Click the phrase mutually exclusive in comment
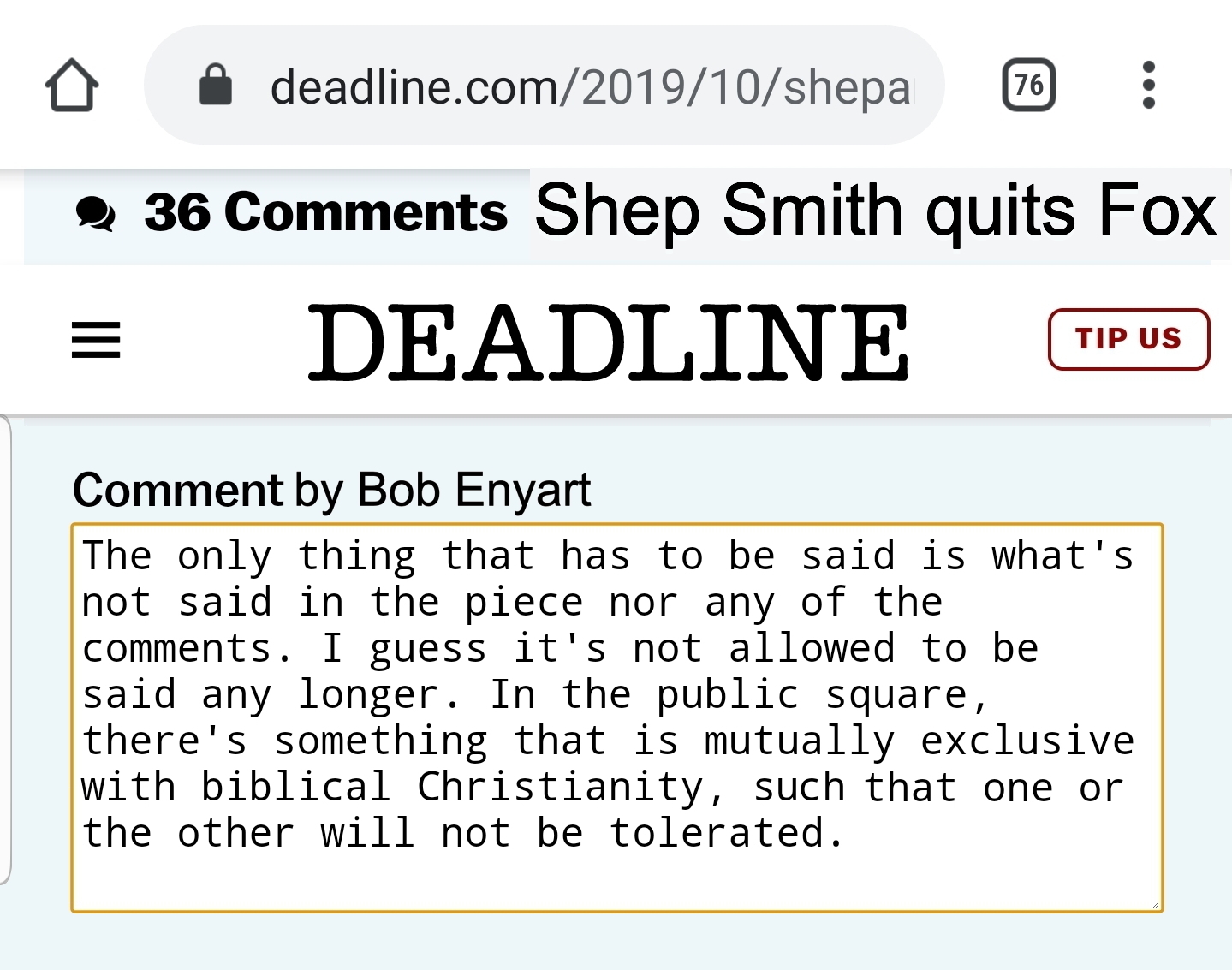1232x970 pixels. click(919, 741)
